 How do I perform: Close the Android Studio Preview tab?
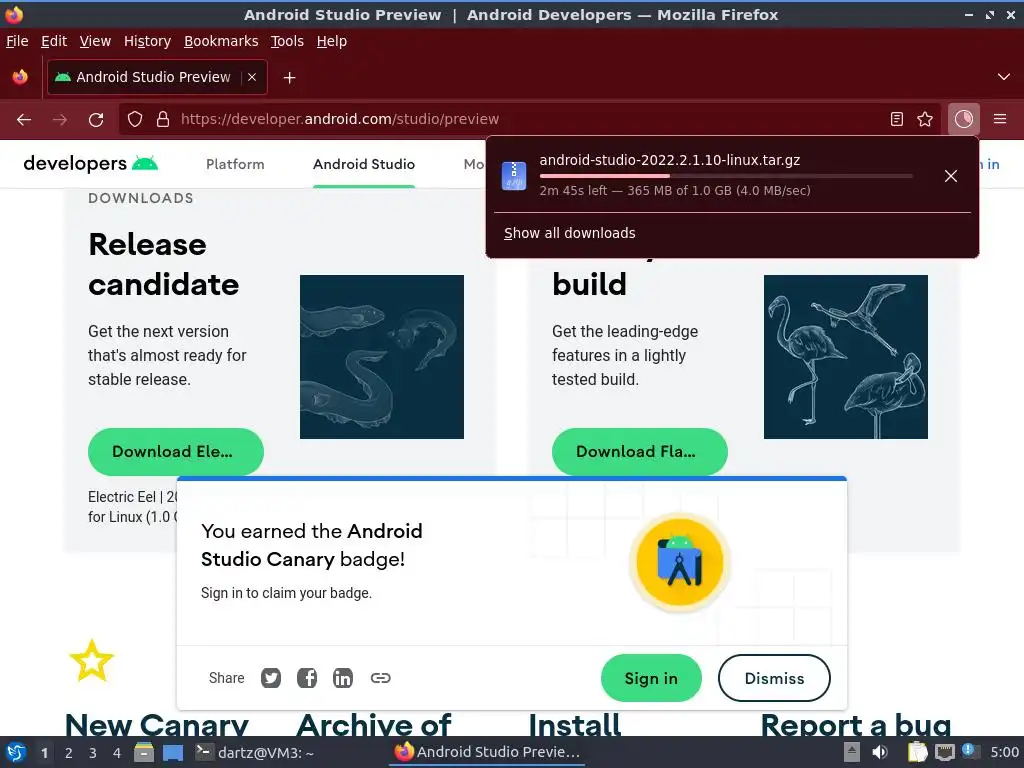pyautogui.click(x=252, y=77)
